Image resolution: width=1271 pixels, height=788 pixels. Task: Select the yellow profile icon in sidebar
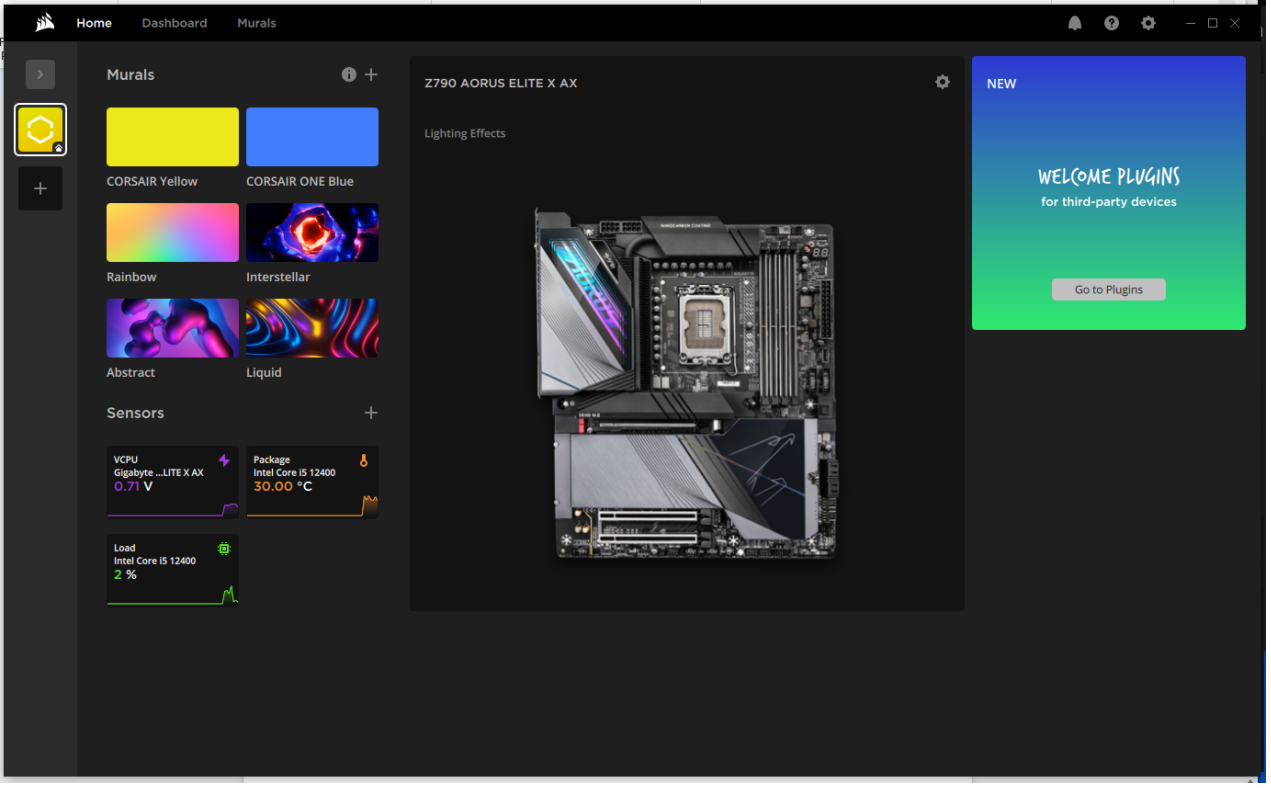click(x=40, y=130)
